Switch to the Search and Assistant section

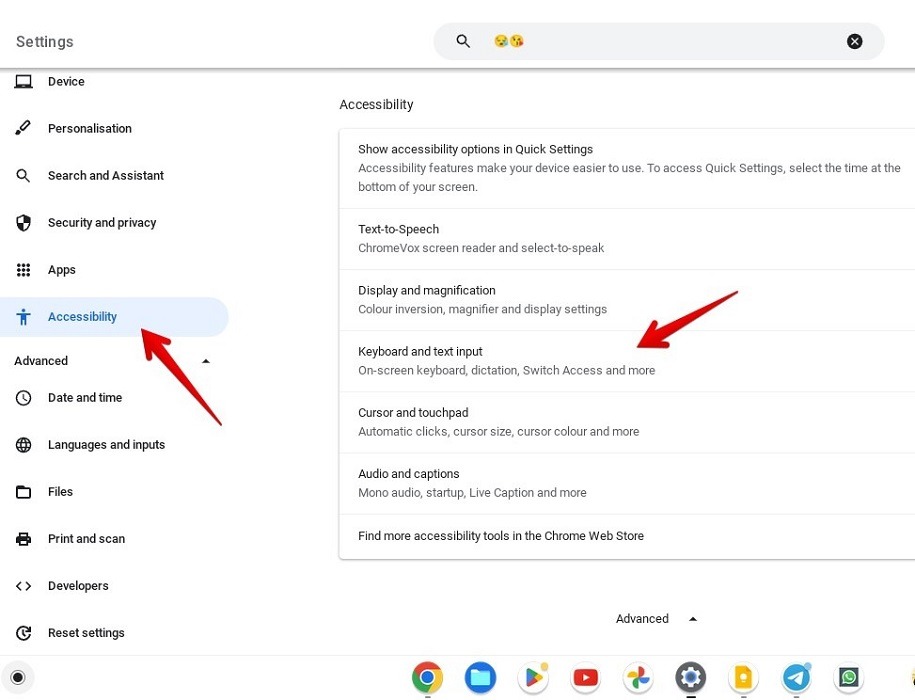pyautogui.click(x=106, y=175)
